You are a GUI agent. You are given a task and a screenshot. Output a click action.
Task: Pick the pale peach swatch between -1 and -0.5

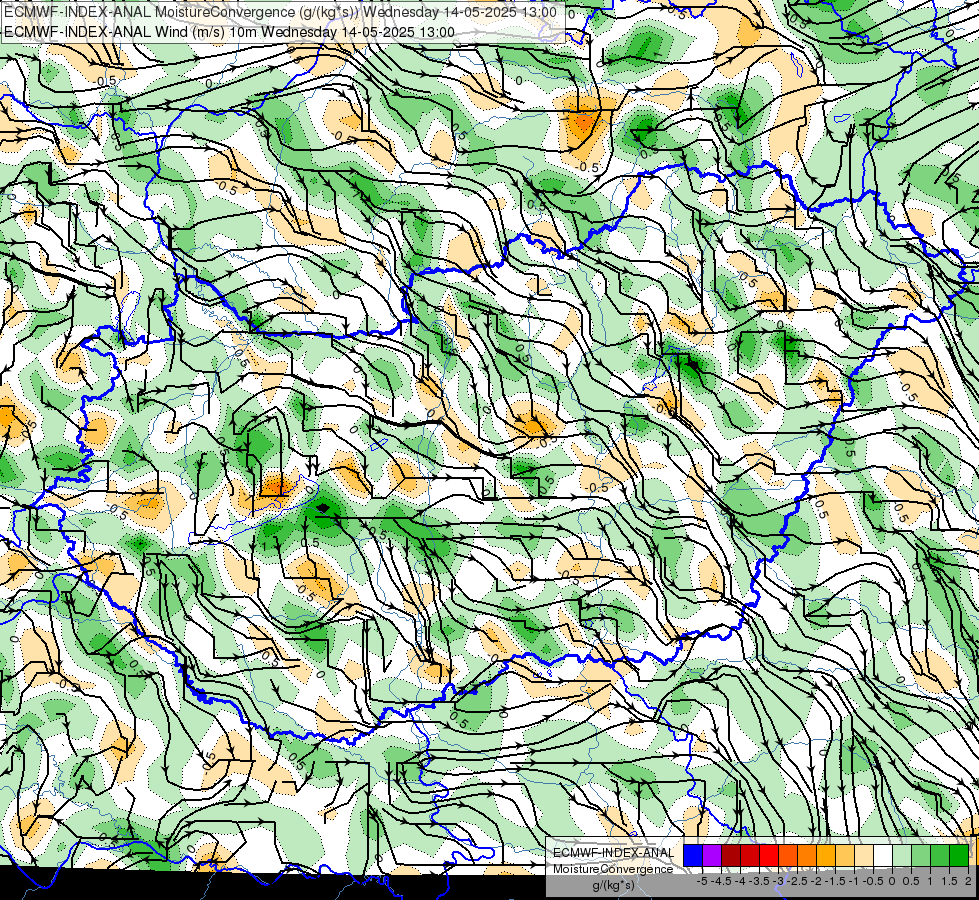point(864,856)
